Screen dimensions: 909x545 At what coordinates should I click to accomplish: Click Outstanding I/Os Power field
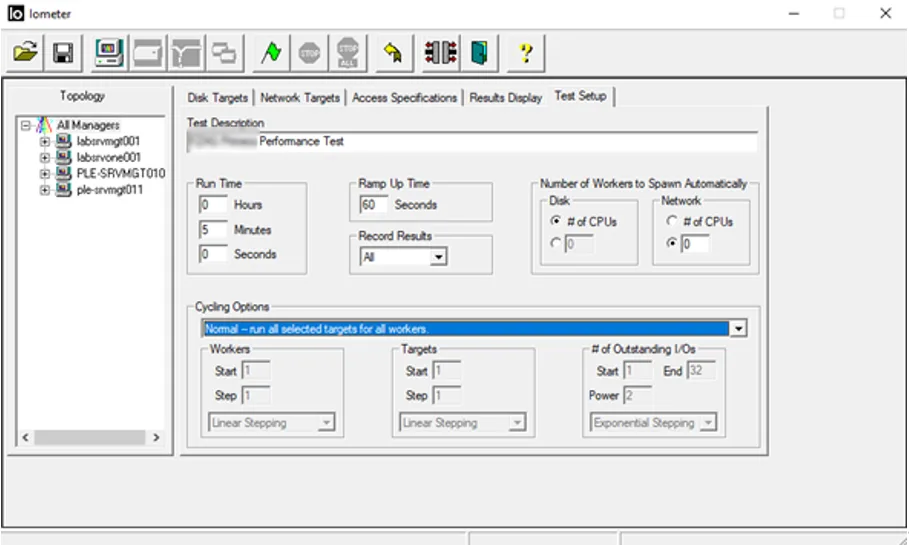638,395
